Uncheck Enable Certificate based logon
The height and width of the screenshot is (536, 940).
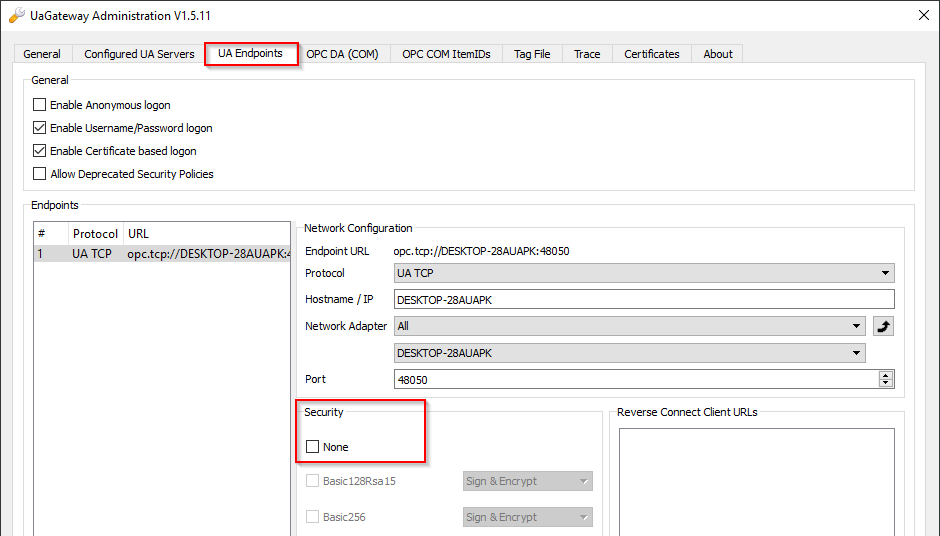40,150
